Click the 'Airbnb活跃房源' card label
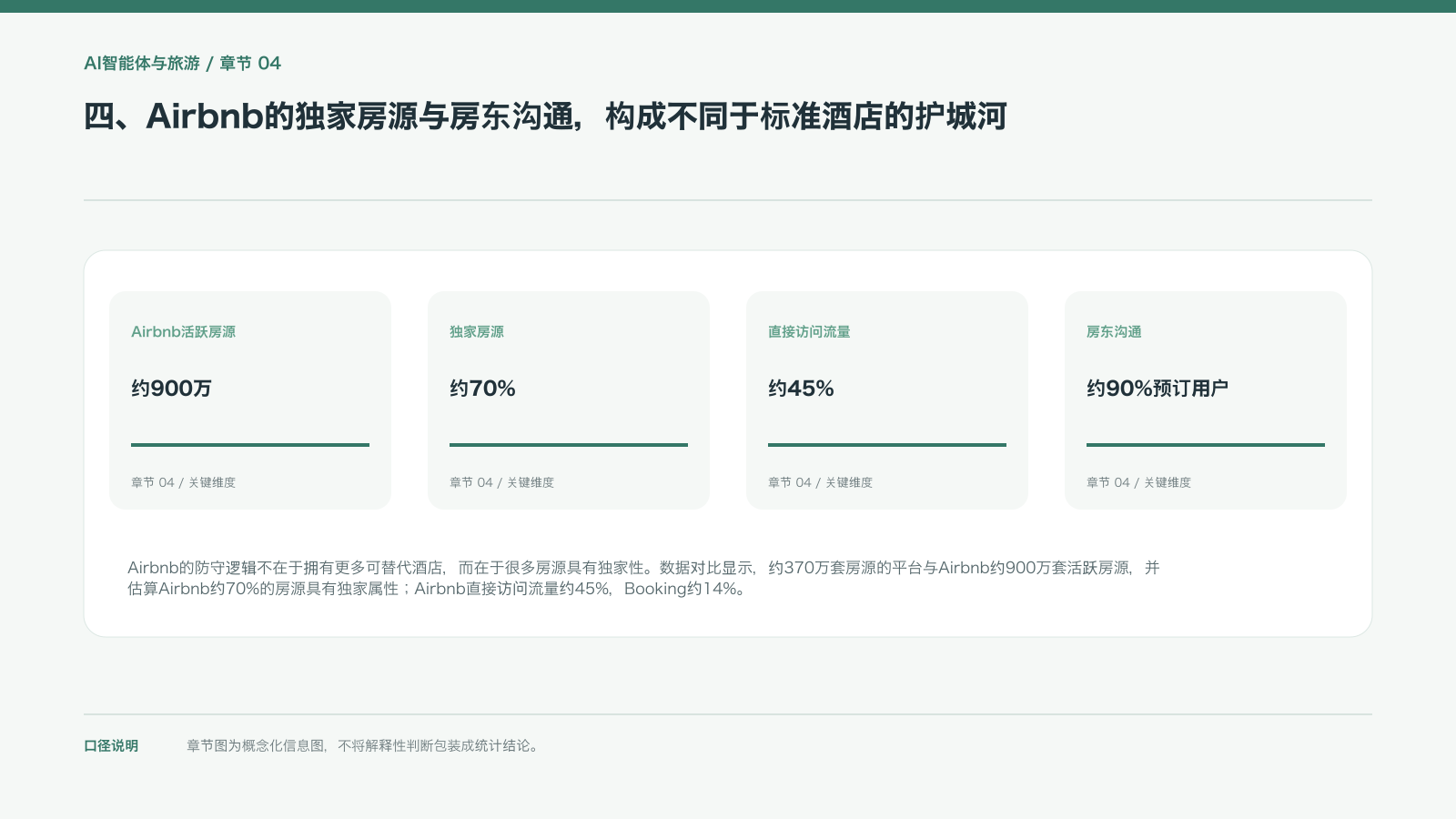1456x819 pixels. coord(183,332)
